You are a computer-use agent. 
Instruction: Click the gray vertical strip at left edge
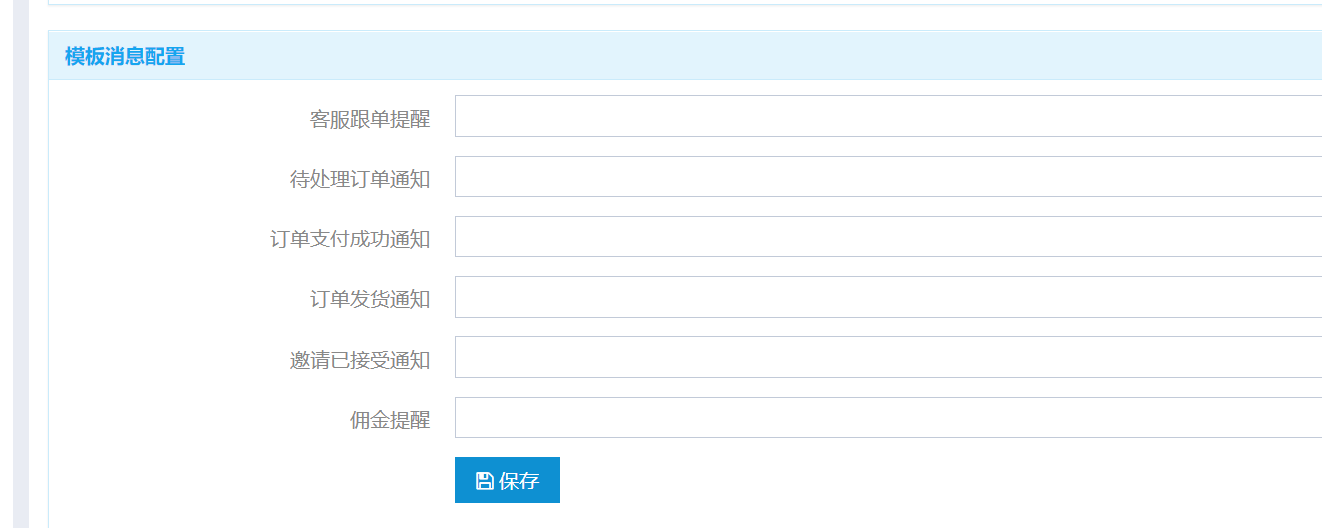click(20, 264)
